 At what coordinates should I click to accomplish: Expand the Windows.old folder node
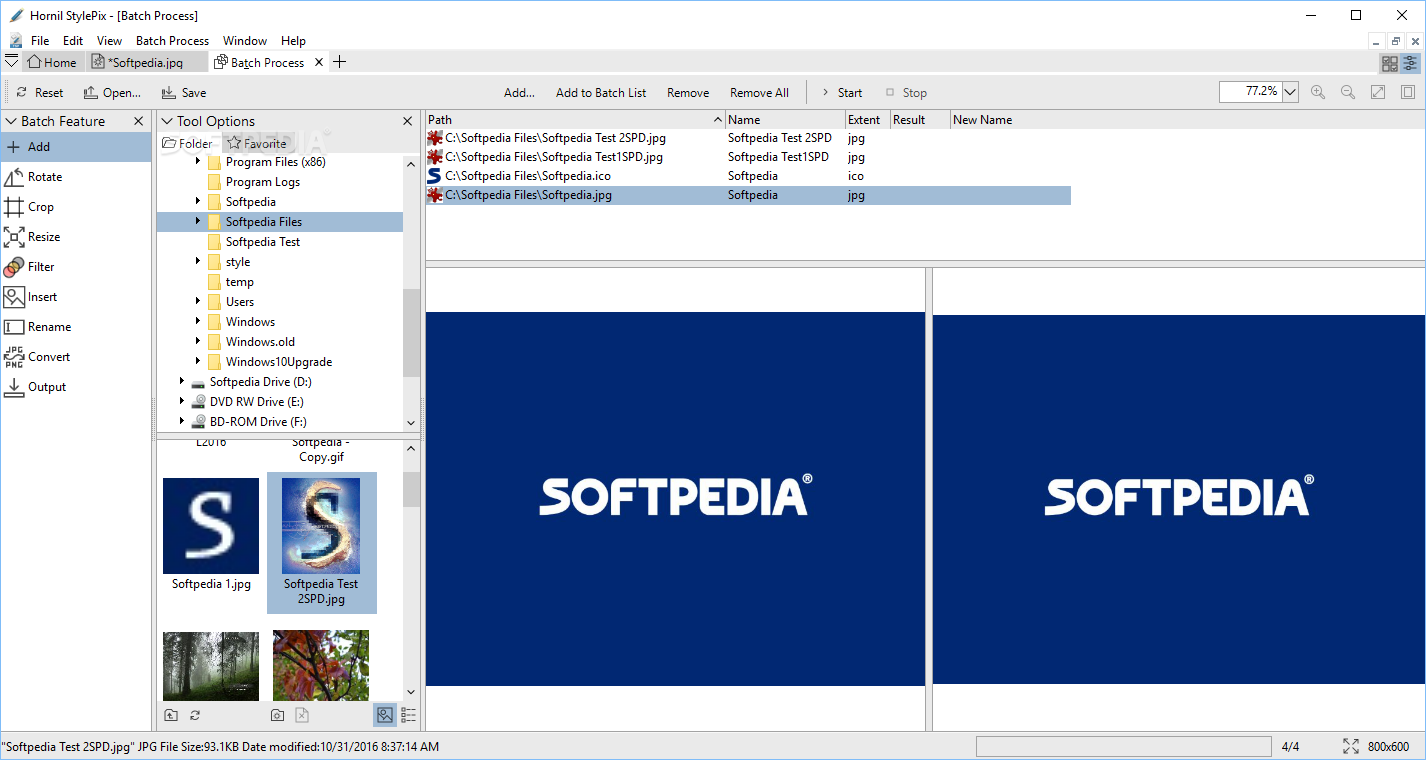tap(198, 342)
